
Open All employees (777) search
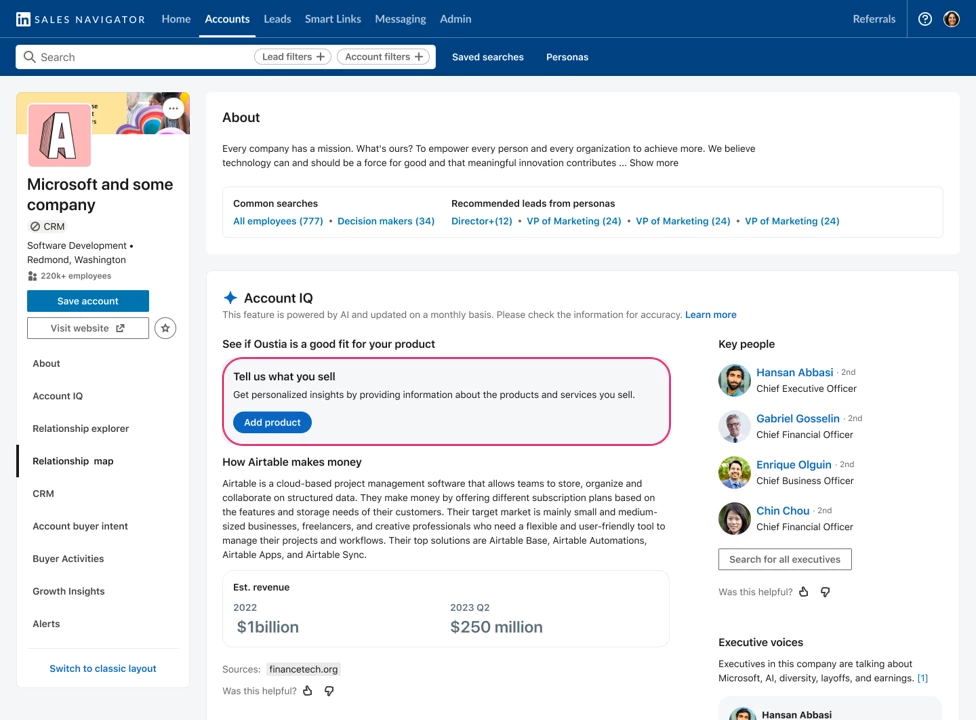pos(278,221)
